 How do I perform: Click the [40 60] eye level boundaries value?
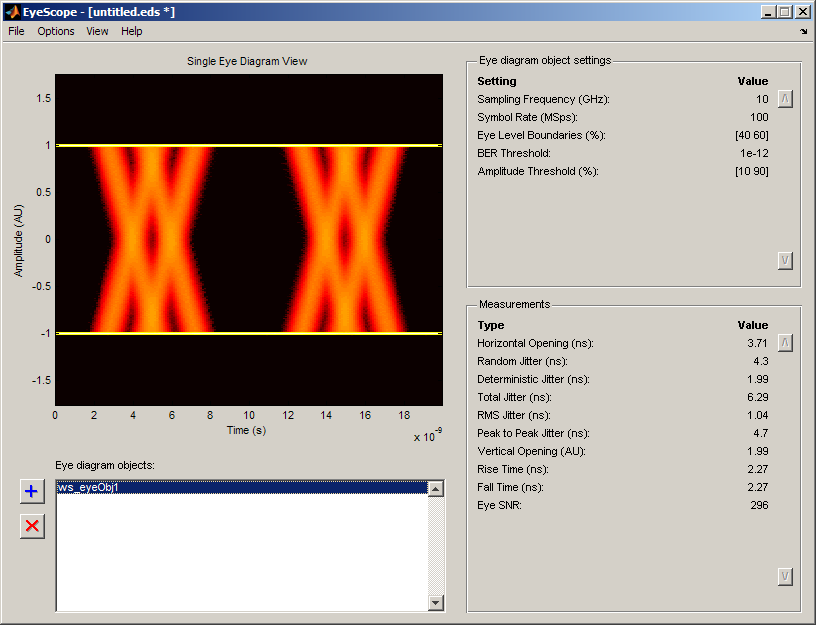click(x=751, y=135)
